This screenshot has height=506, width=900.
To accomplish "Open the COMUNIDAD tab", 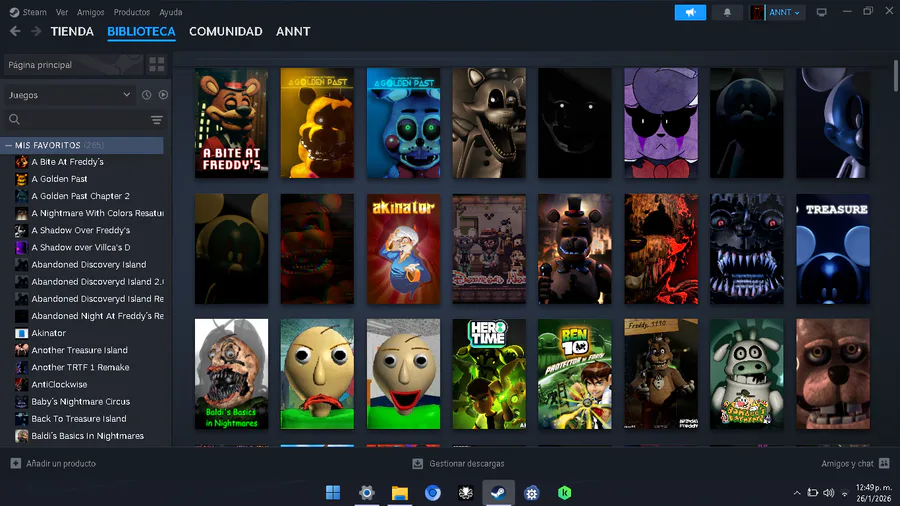I will 226,32.
